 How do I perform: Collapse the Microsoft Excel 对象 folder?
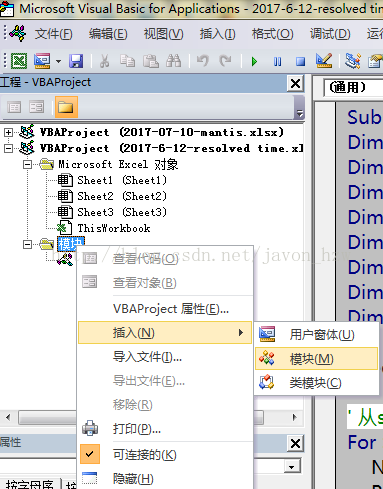coord(28,165)
